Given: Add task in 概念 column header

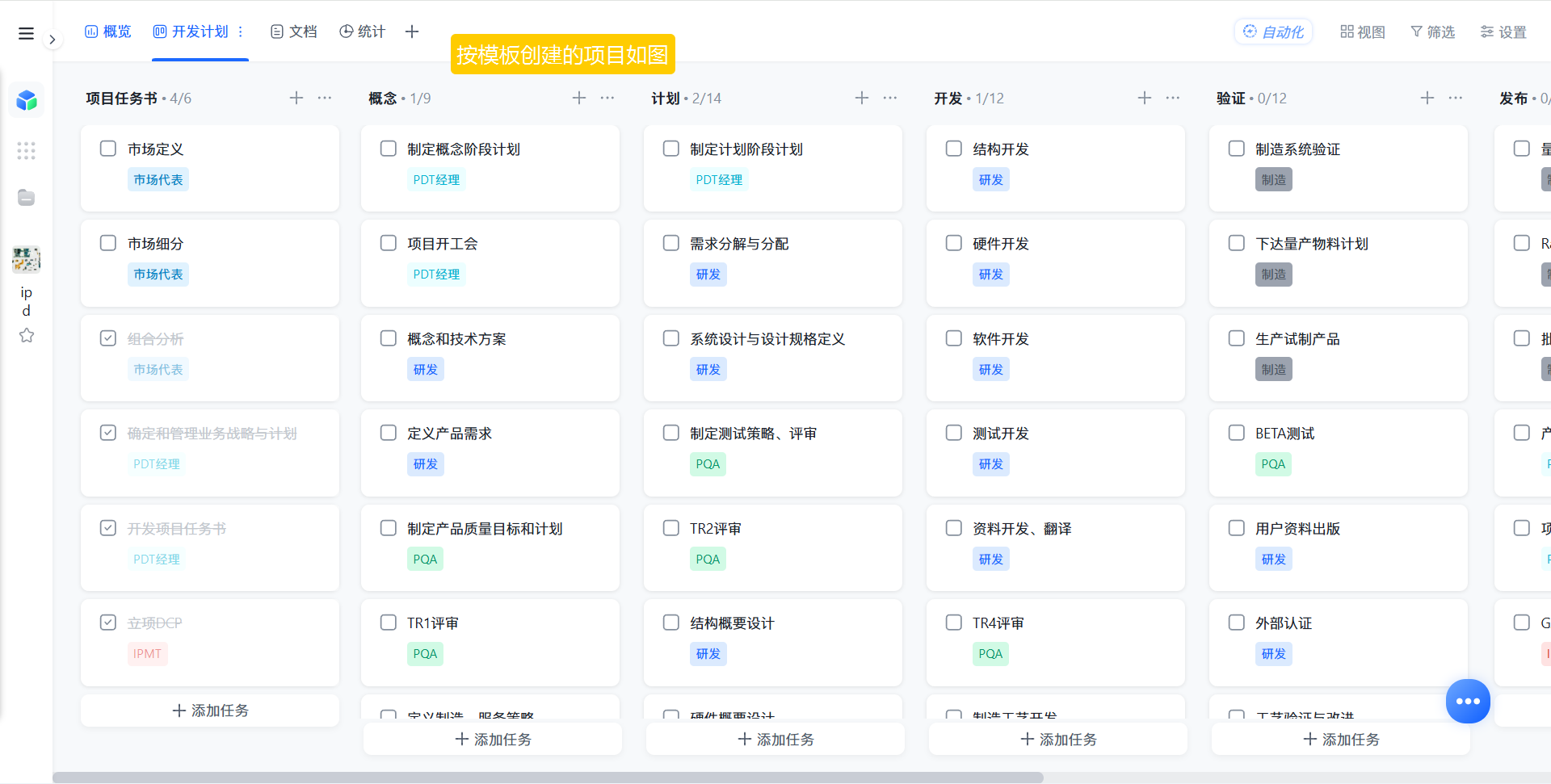Looking at the screenshot, I should click(x=579, y=98).
